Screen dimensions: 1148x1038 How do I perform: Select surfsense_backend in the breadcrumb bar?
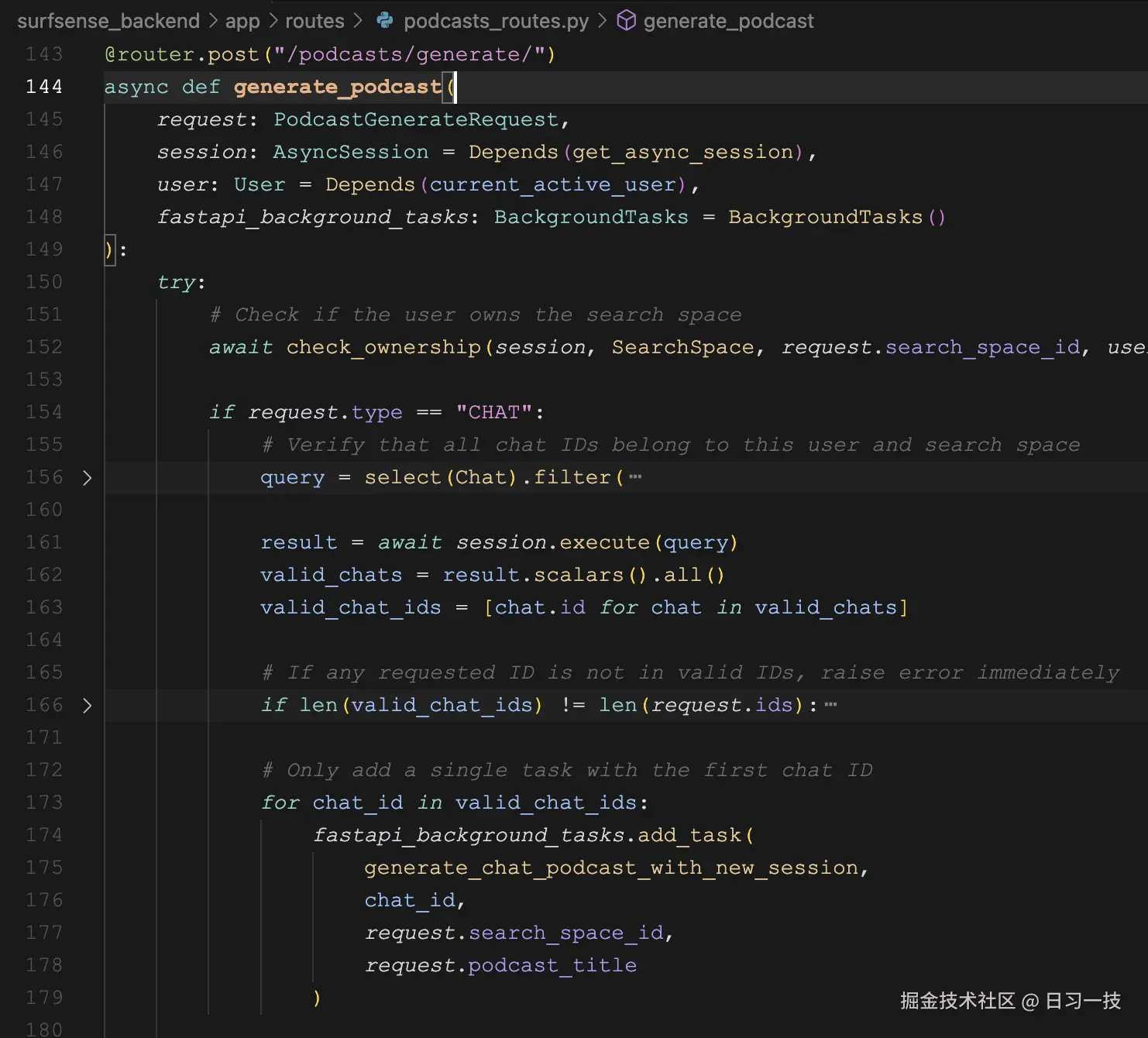(x=108, y=21)
